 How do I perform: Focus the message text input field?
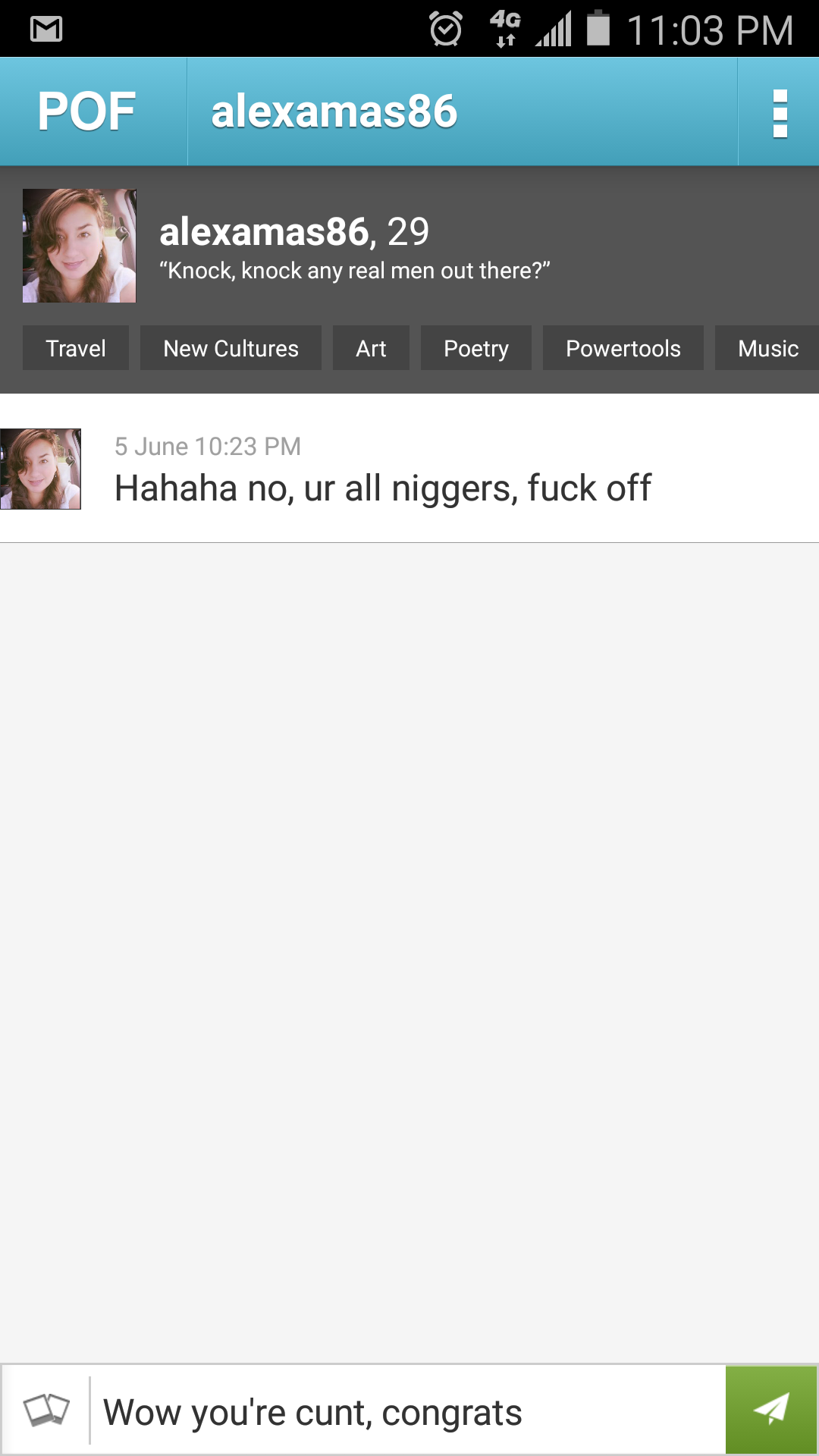(409, 1412)
